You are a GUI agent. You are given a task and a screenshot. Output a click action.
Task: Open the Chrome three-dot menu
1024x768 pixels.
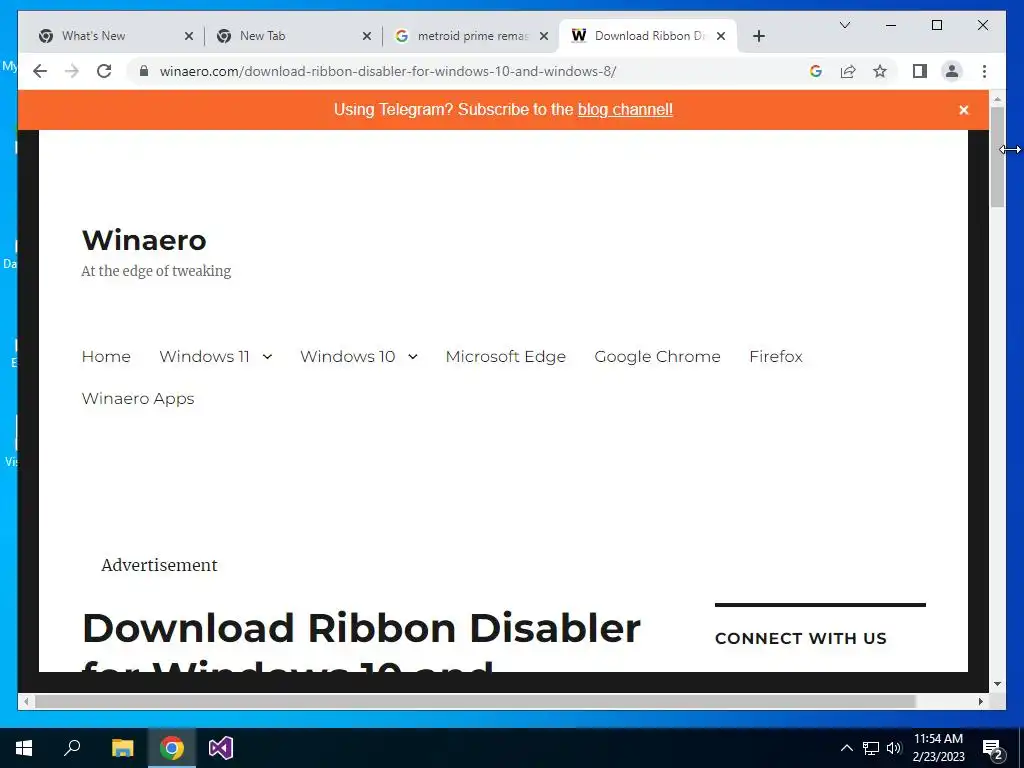(x=984, y=71)
